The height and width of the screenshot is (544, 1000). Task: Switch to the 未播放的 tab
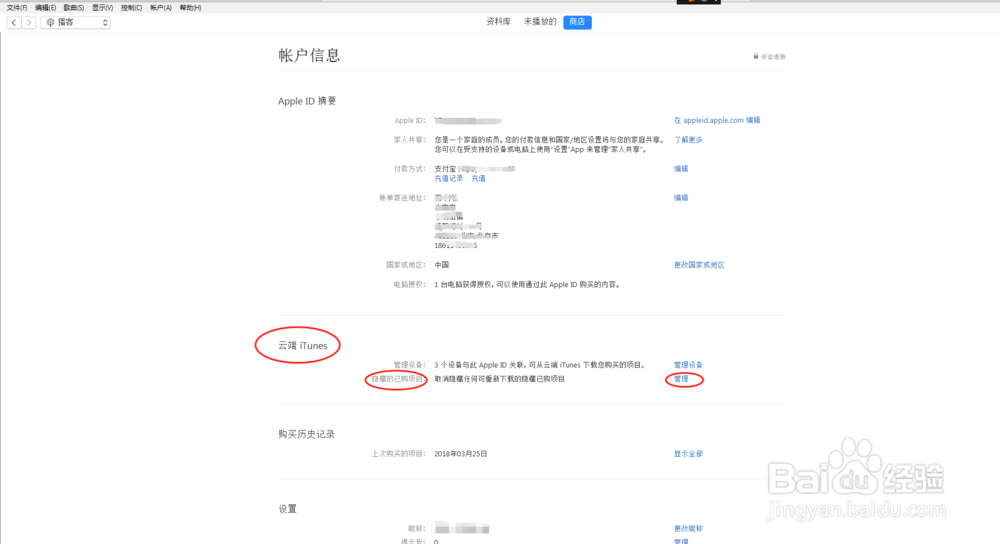pos(540,22)
